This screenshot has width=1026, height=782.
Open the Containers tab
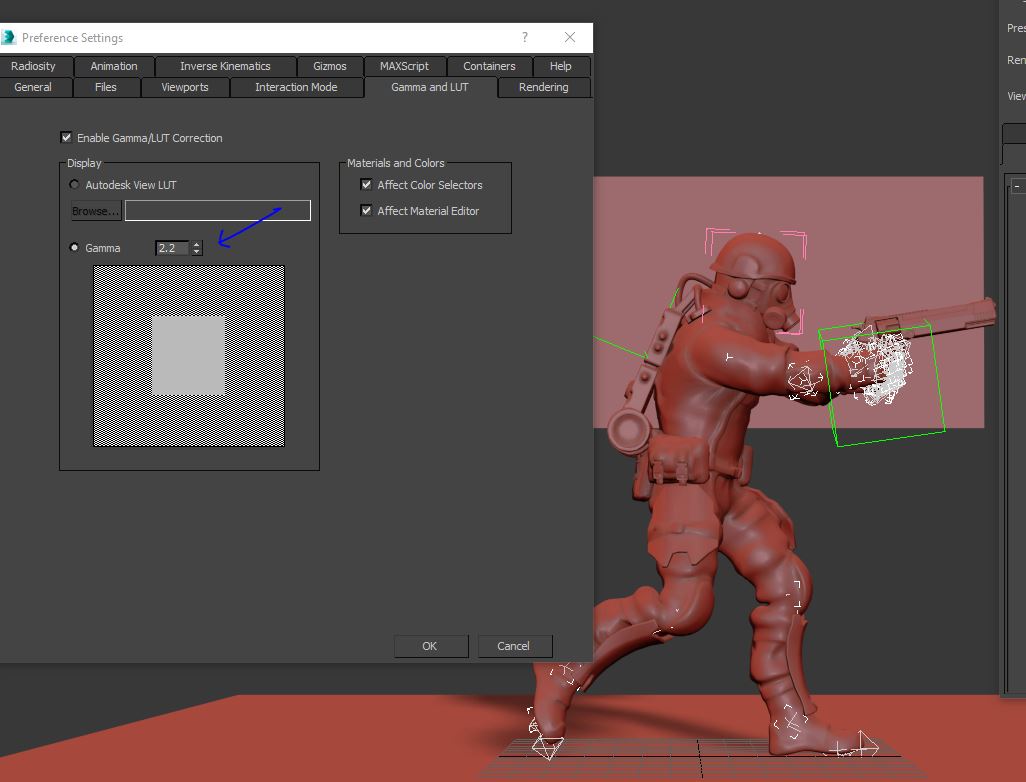click(x=489, y=66)
